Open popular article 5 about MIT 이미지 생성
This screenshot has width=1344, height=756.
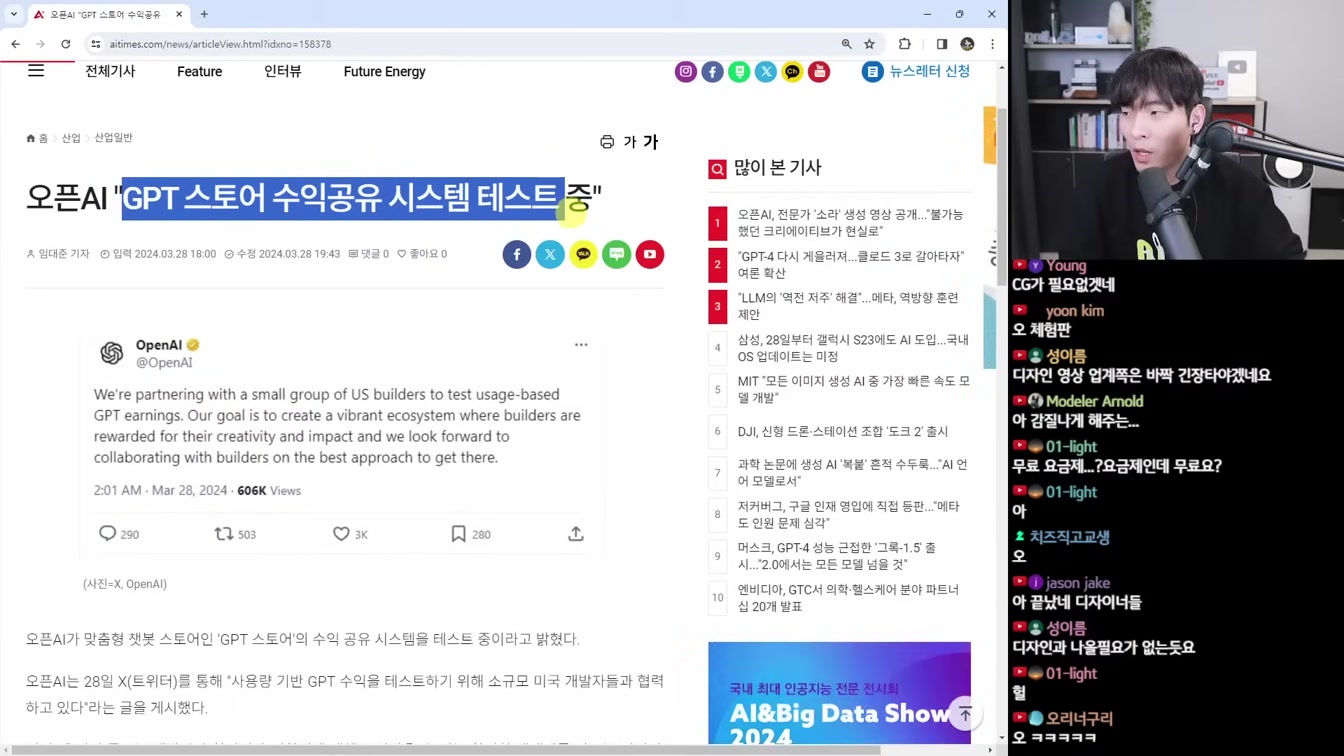point(854,389)
